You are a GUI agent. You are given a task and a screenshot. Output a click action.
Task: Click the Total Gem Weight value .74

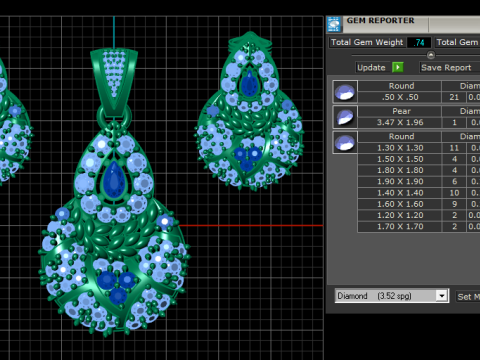tap(419, 42)
